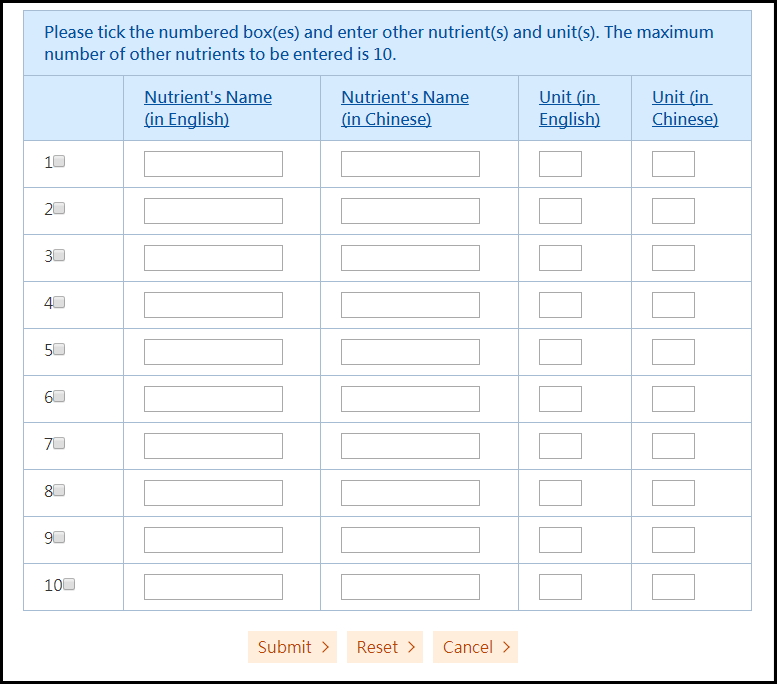The image size is (777, 684).
Task: Tick the checkbox for row 1
Action: tap(59, 162)
